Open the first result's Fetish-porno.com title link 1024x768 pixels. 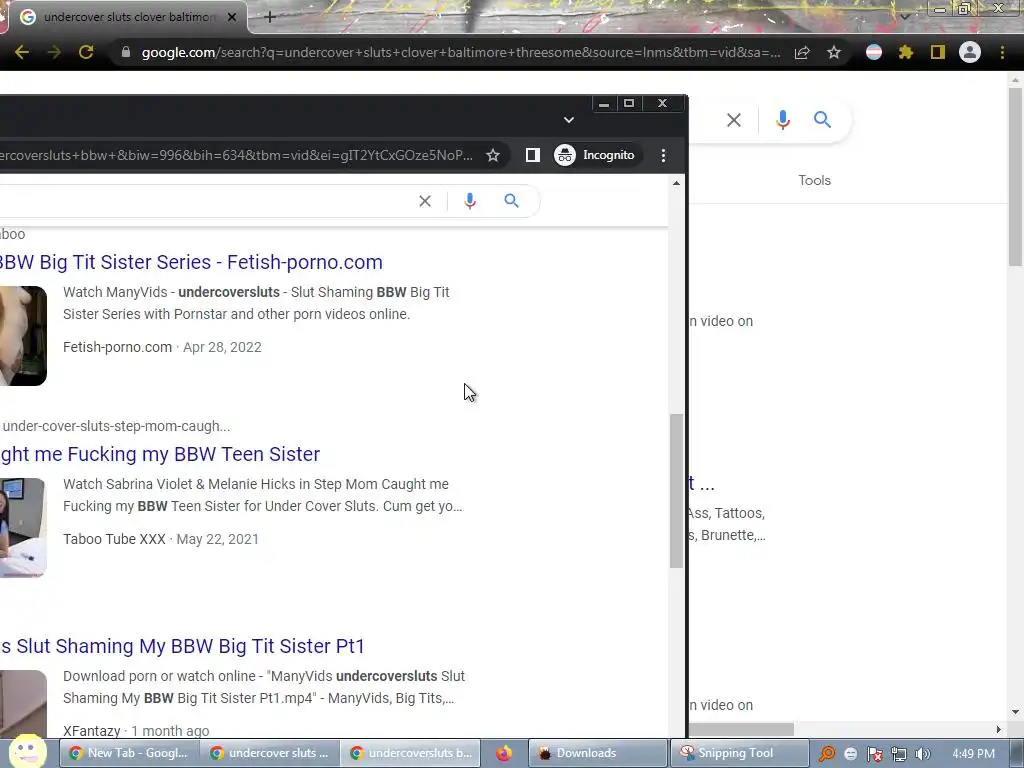pyautogui.click(x=191, y=262)
